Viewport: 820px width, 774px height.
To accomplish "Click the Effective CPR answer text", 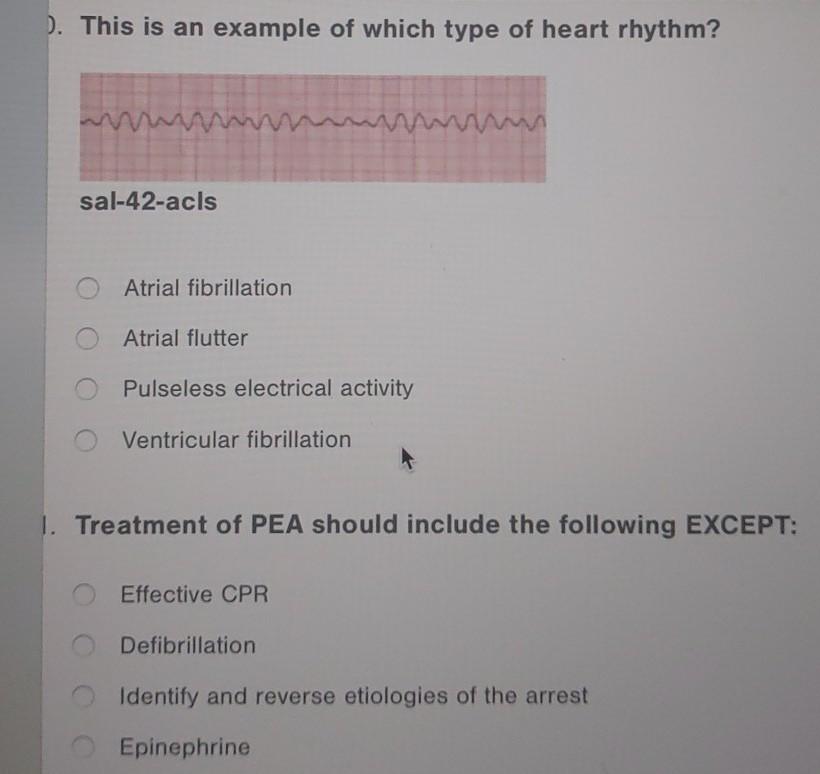I will [193, 595].
